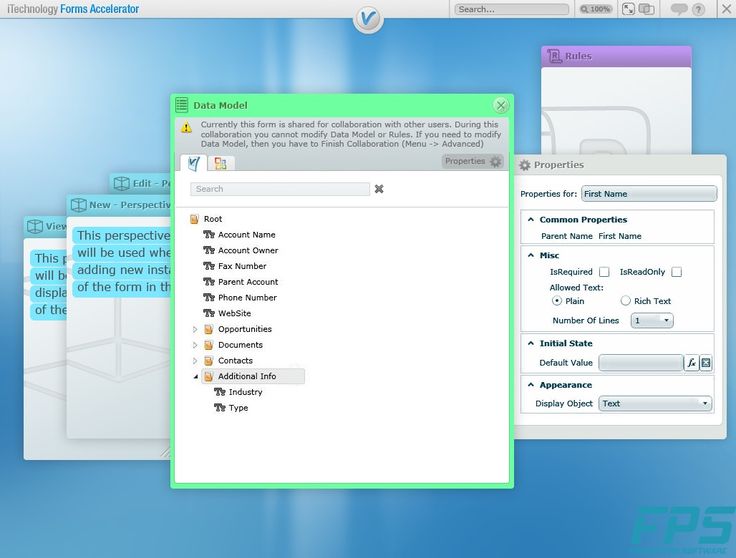Click the Default Value input field
Screen dimensions: 736x558
[x=641, y=363]
